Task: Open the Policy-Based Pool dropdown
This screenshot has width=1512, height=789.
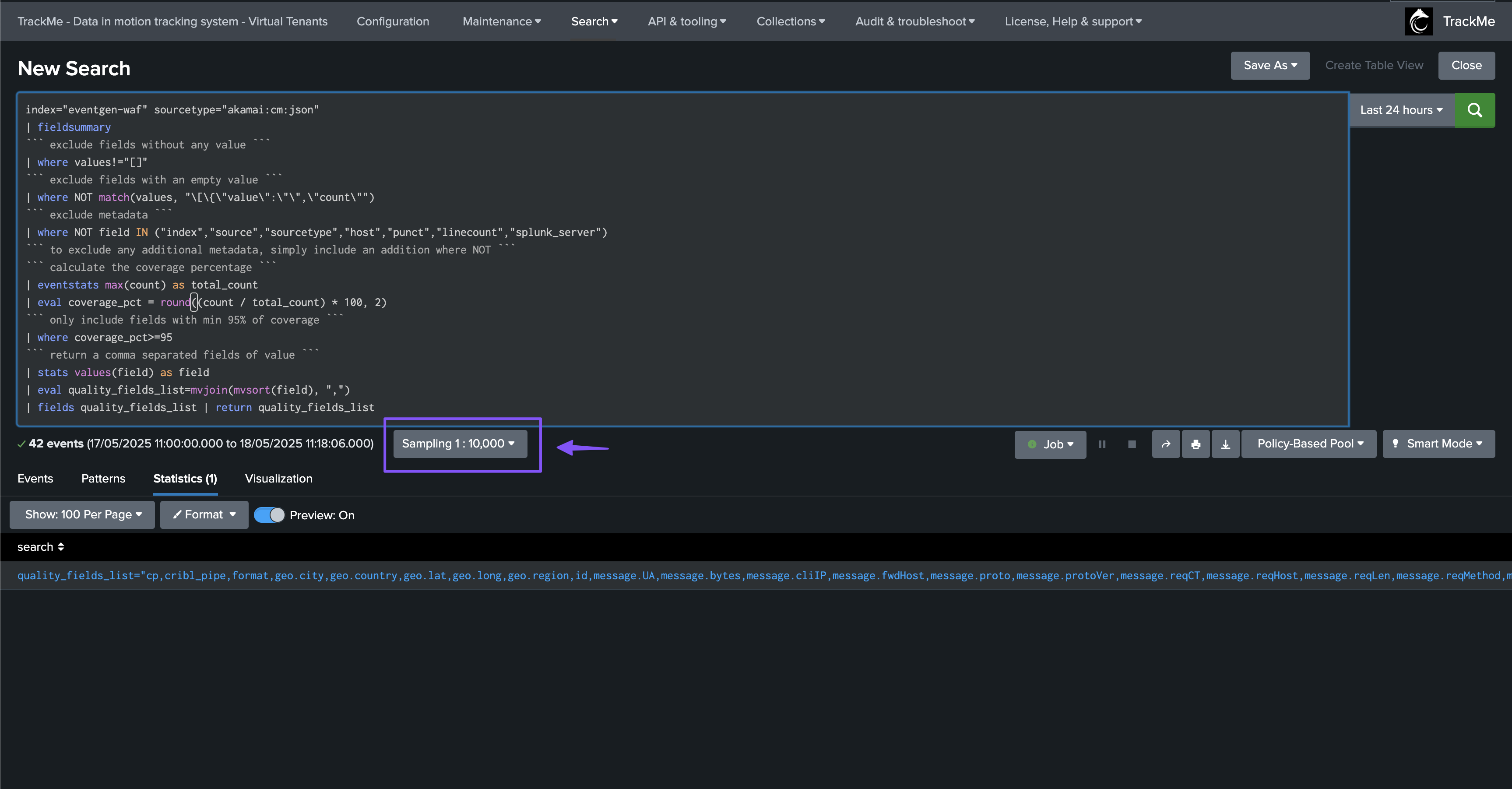Action: [1308, 444]
